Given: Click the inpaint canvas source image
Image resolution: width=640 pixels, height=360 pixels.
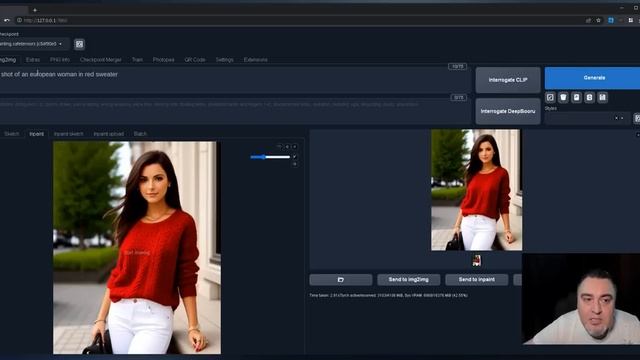Looking at the screenshot, I should pos(137,248).
